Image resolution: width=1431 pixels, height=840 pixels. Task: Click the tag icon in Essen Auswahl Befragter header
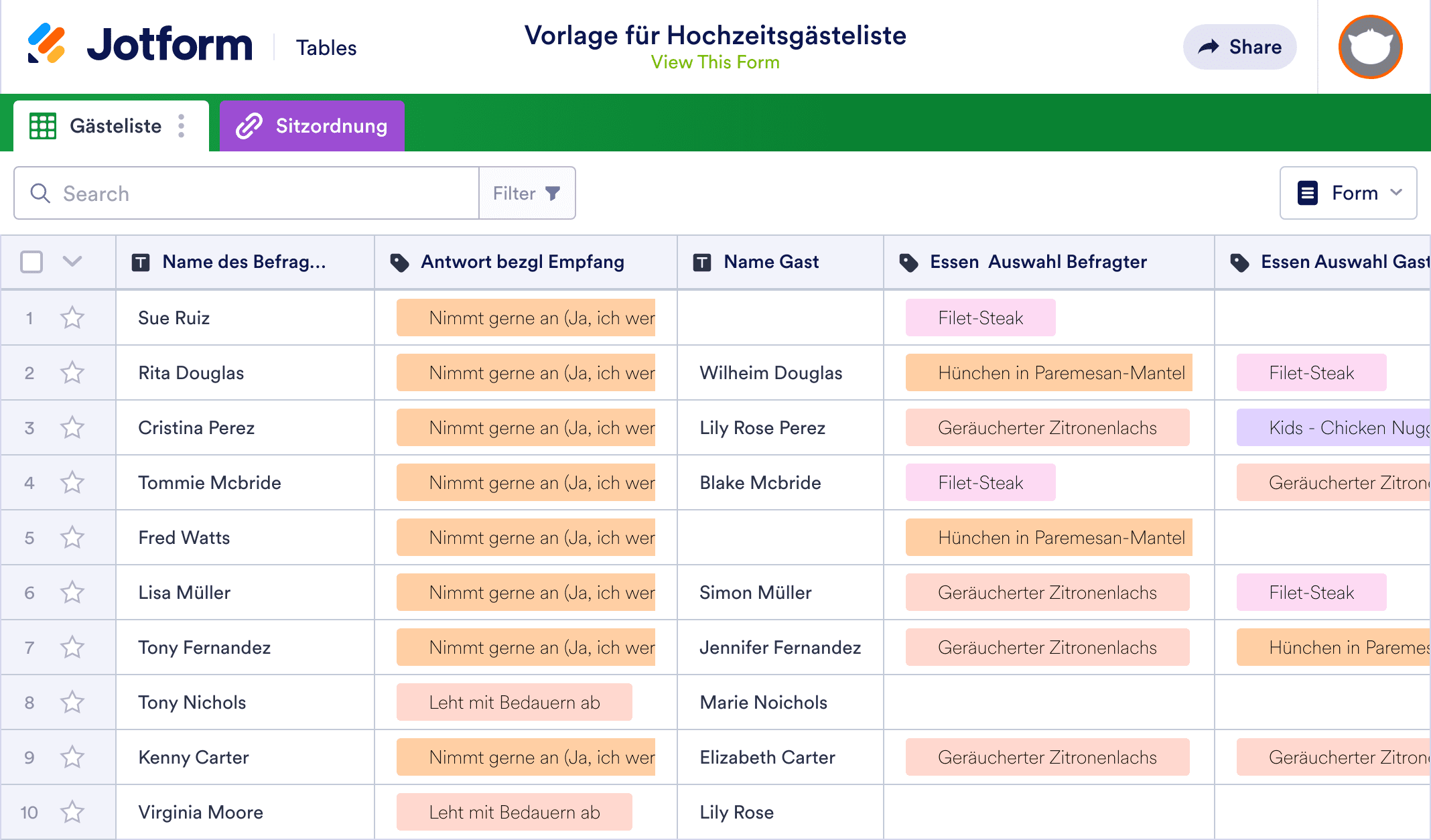909,262
